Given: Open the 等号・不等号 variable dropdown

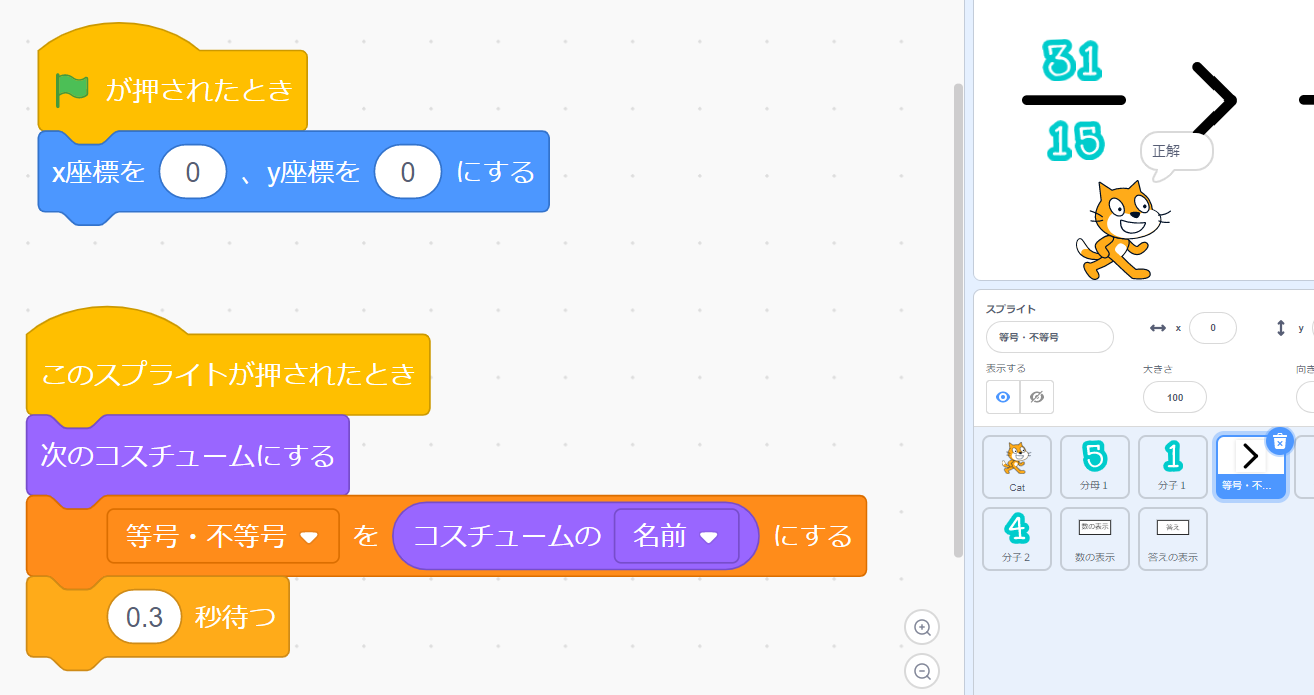Looking at the screenshot, I should tap(222, 536).
